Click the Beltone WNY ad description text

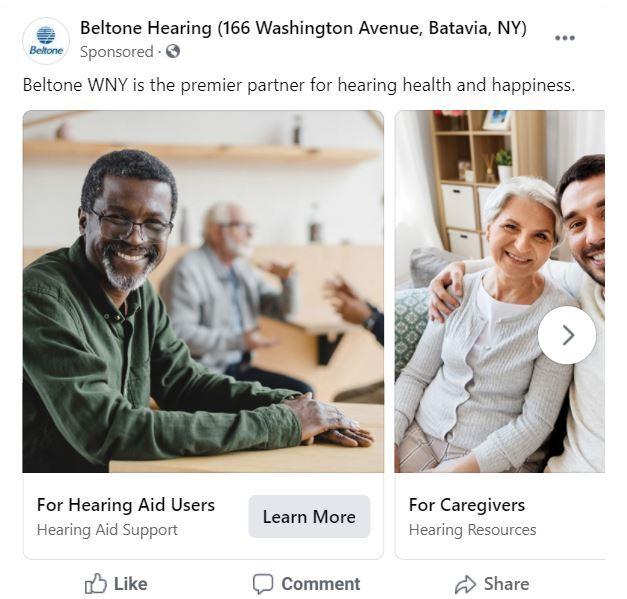click(x=299, y=85)
